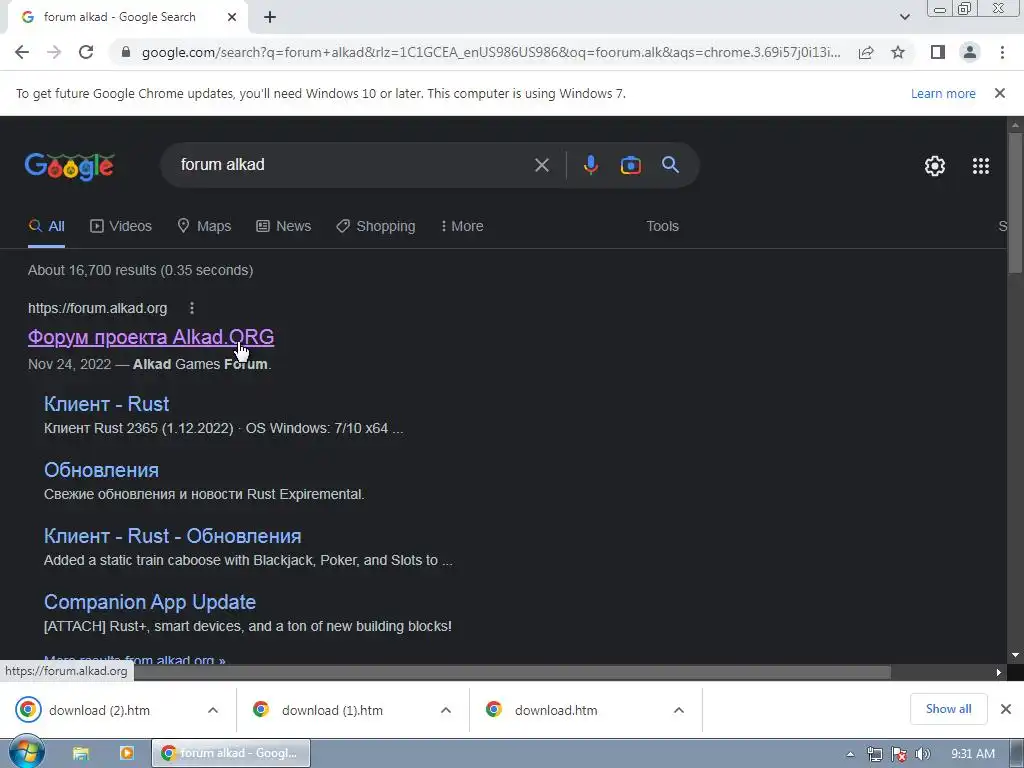Expand options for download.htm
Image resolution: width=1024 pixels, height=768 pixels.
click(x=679, y=710)
